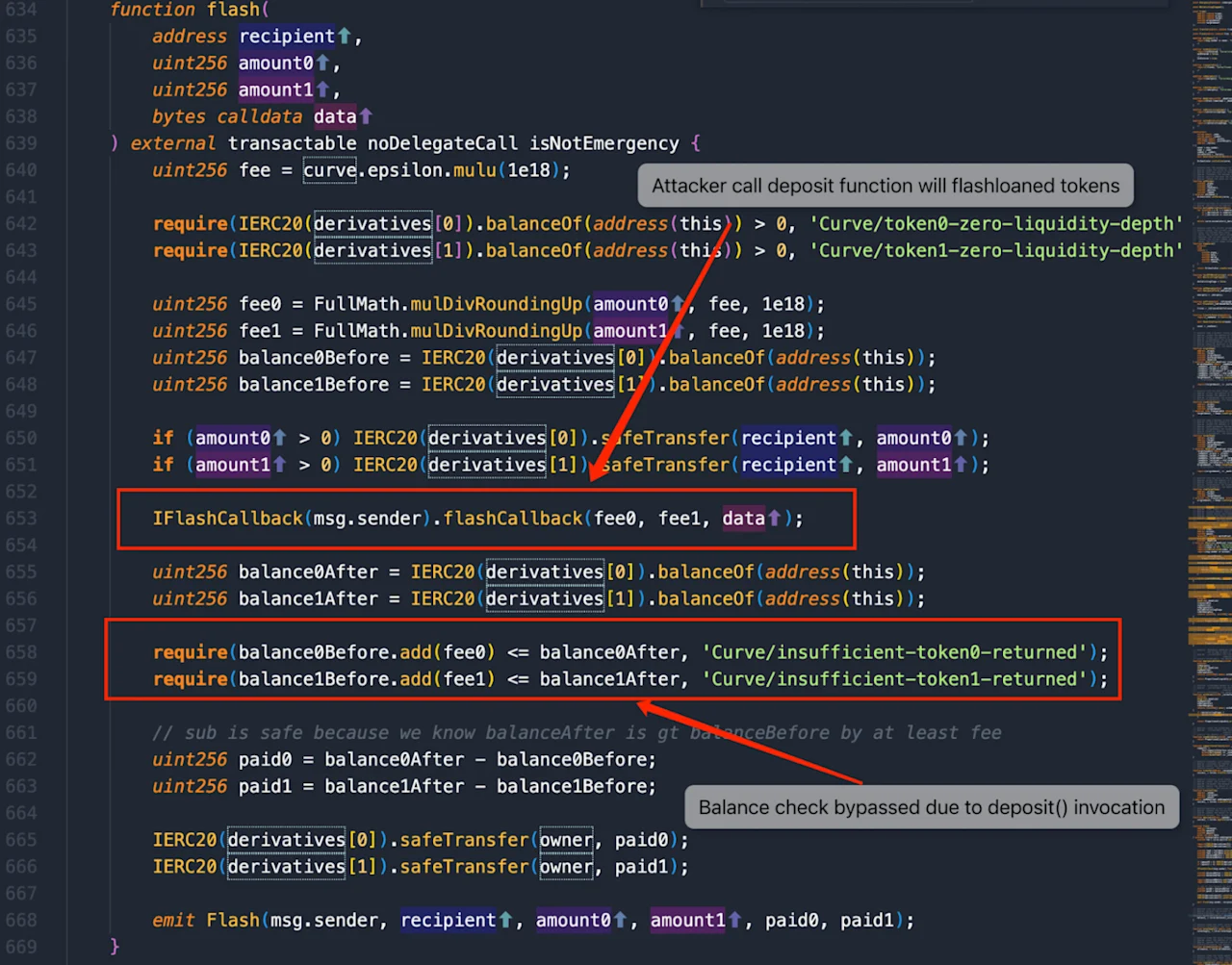Click the 'external' visibility keyword
Viewport: 1232px width, 965px height.
tap(173, 143)
